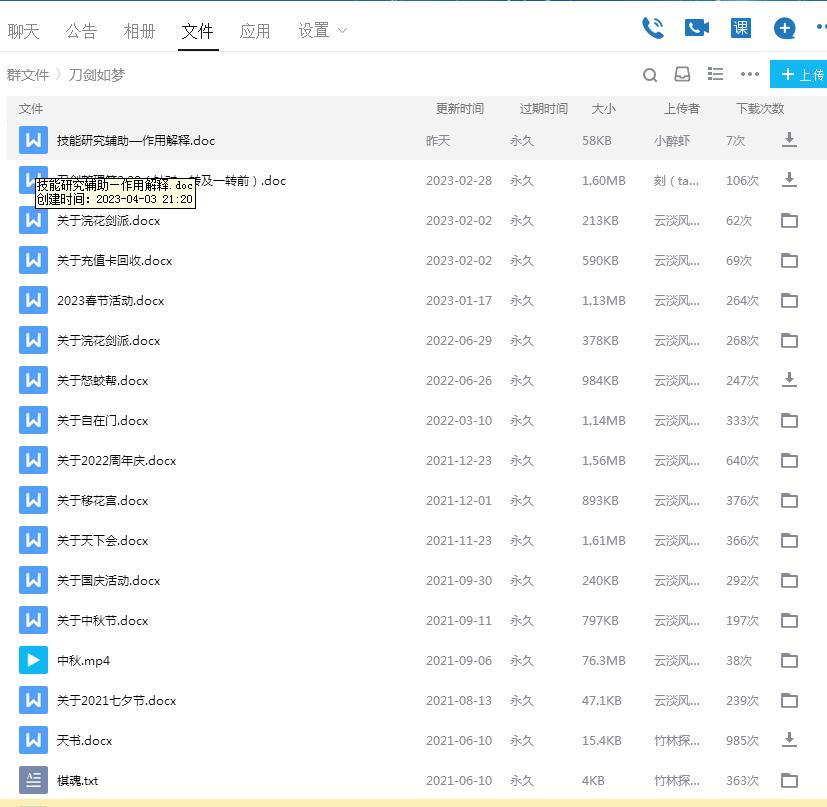Click uploader 刻 (ta... in second row
Viewport: 827px width, 807px height.
pyautogui.click(x=676, y=181)
